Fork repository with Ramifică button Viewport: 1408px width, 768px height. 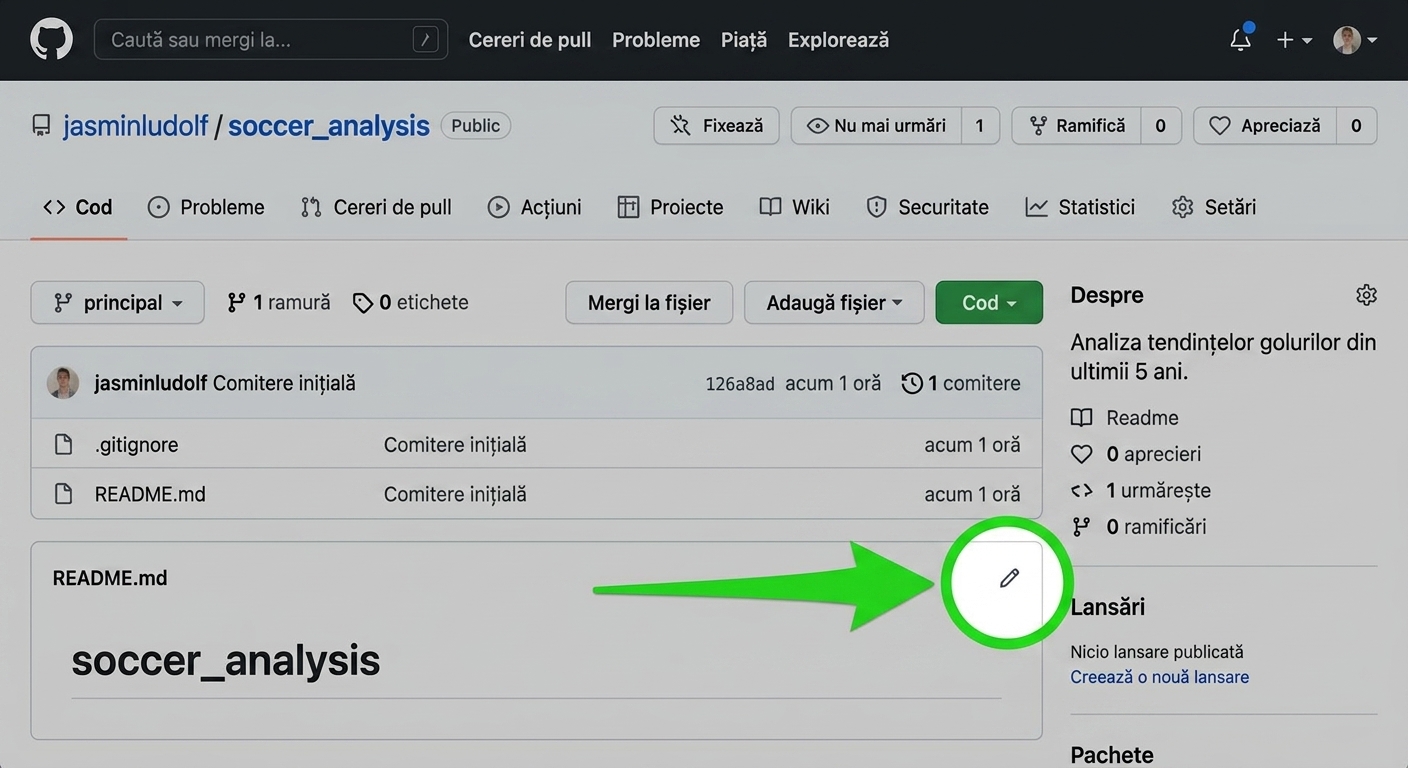(1077, 126)
